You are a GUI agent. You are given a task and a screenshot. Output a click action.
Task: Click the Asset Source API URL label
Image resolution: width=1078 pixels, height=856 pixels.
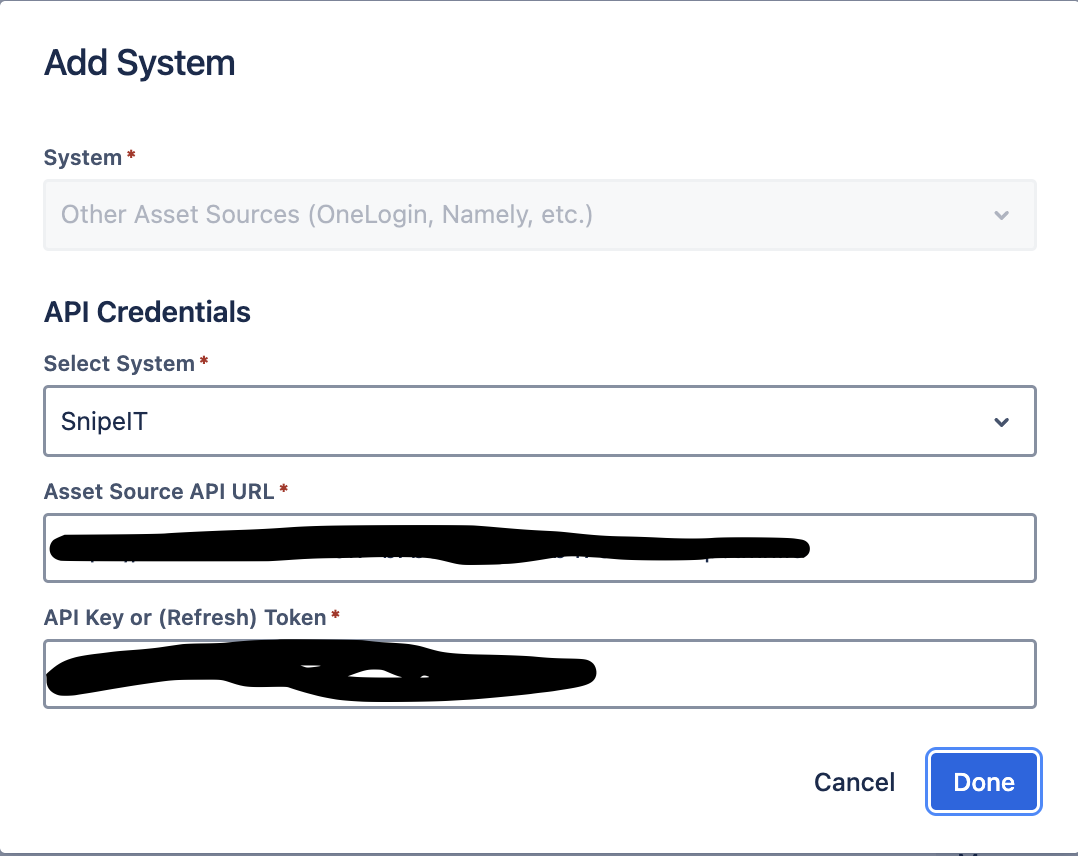tap(159, 492)
